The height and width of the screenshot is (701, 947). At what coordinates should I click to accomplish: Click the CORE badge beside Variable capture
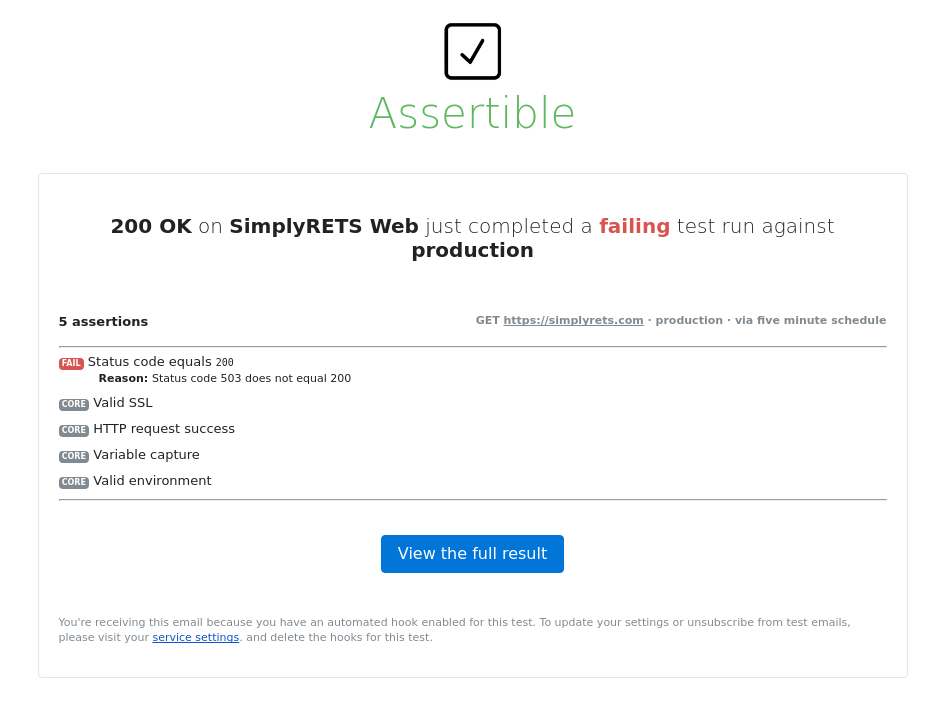pos(74,457)
